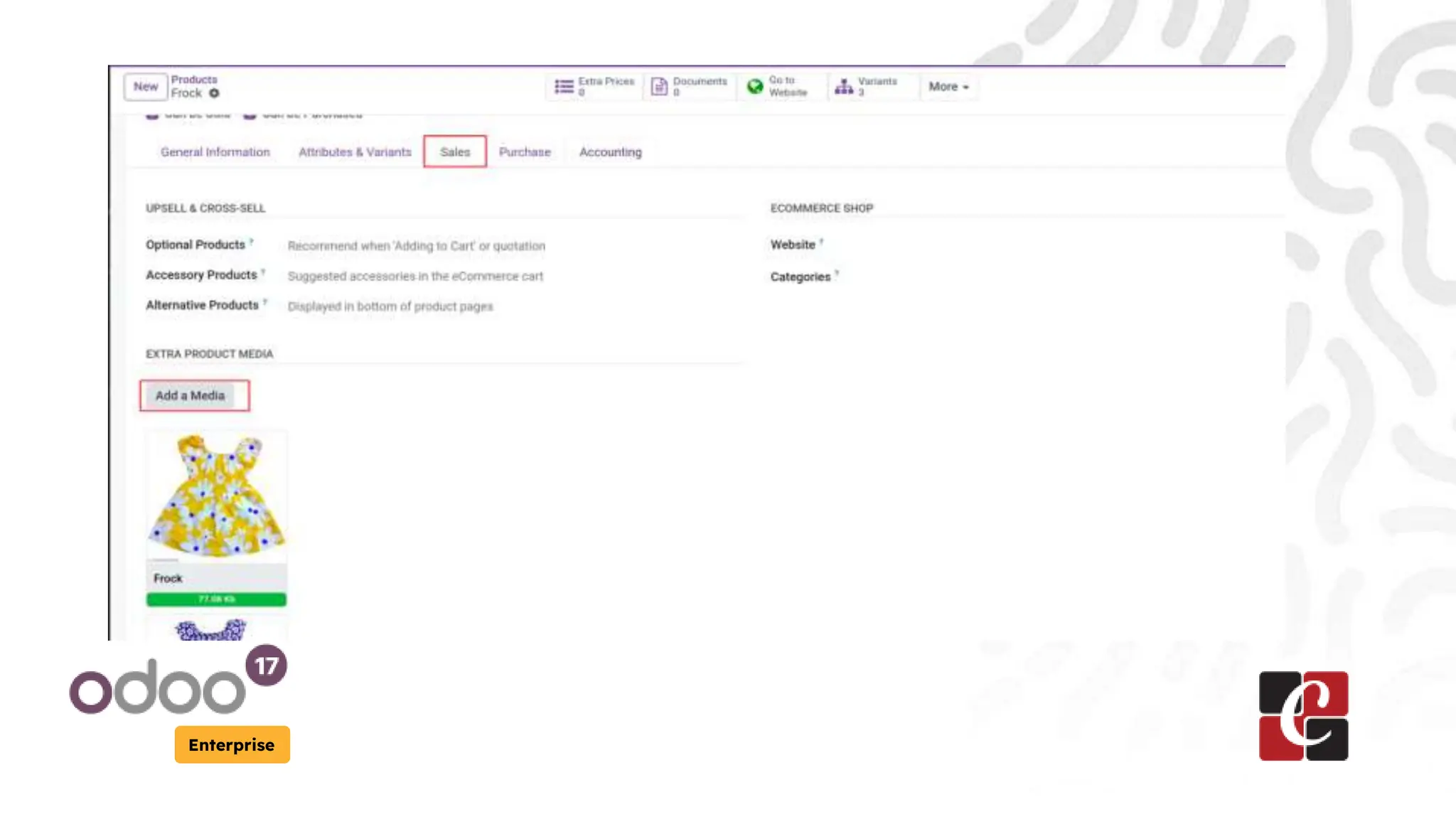The image size is (1456, 819).
Task: Click the red and black company logo
Action: coord(1303,716)
